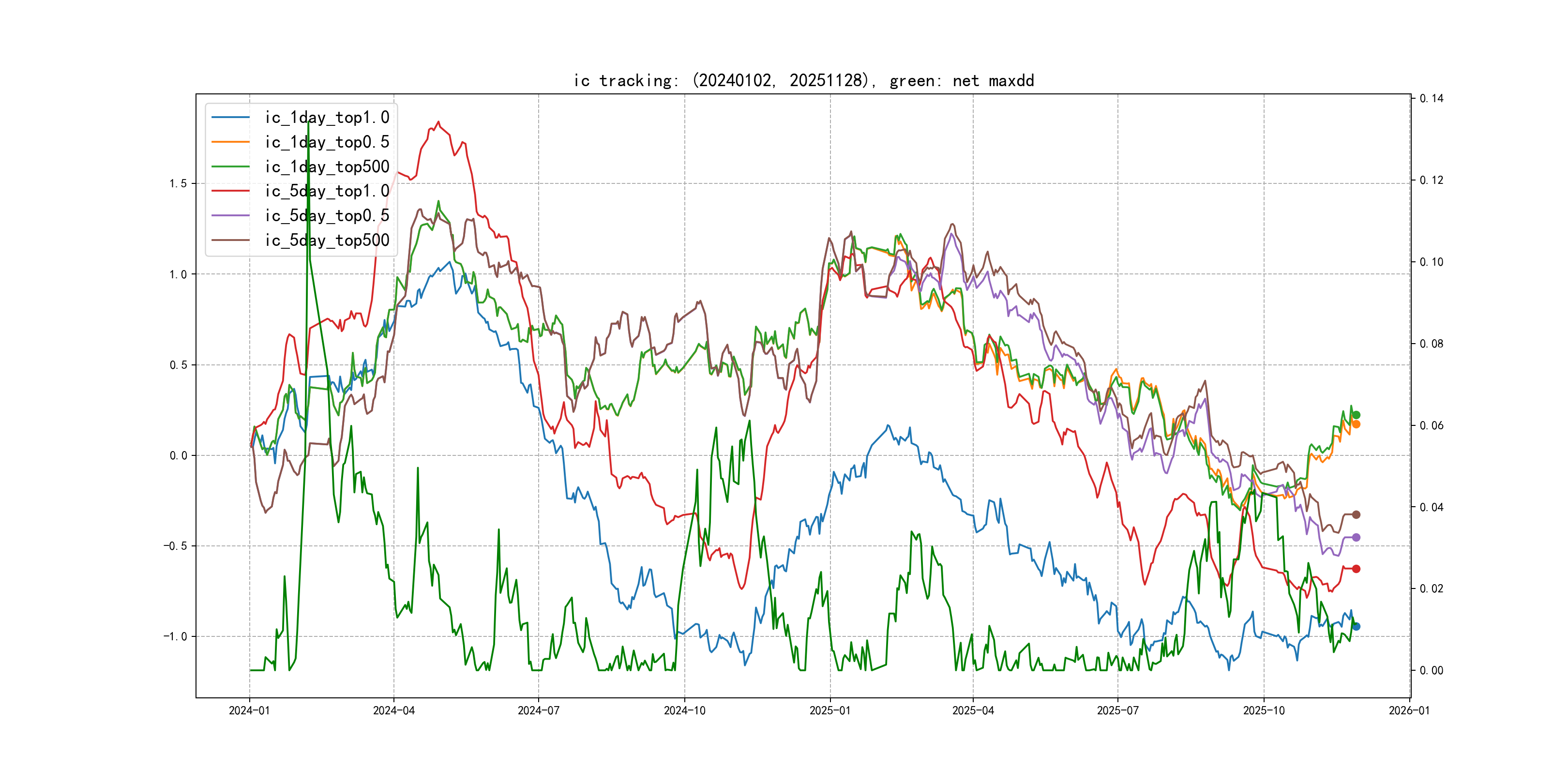Click the 2024-04 x-axis tick label
The height and width of the screenshot is (784, 1568).
tap(394, 711)
